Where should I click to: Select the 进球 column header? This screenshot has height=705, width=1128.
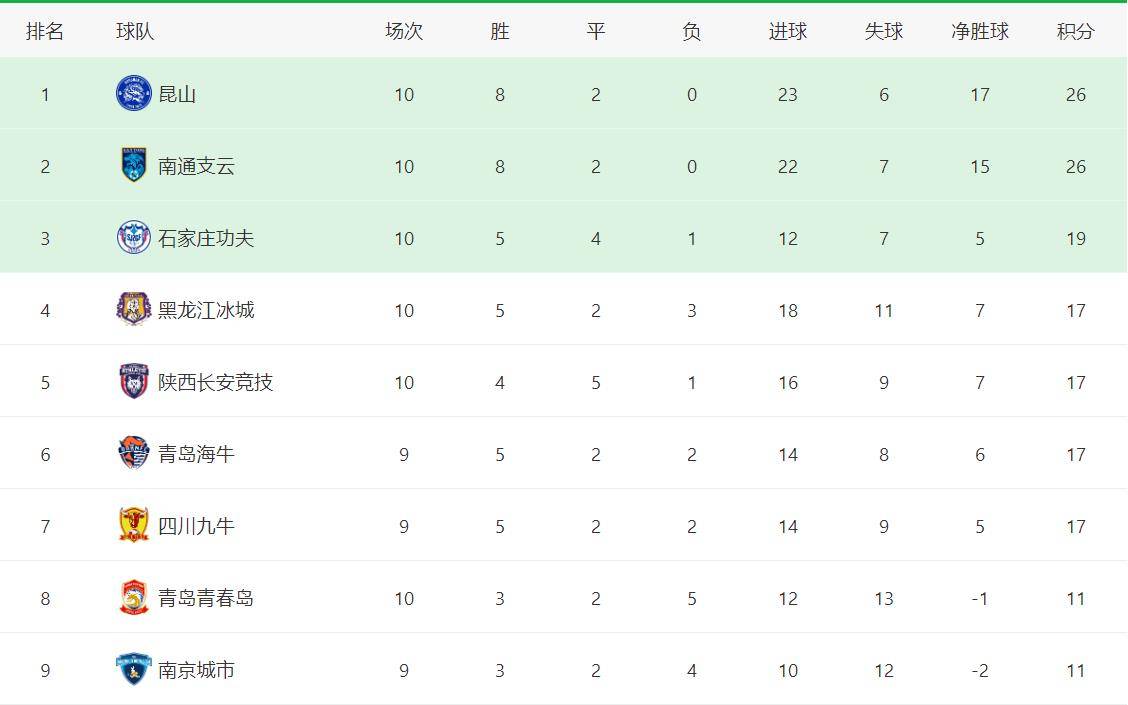pyautogui.click(x=788, y=31)
